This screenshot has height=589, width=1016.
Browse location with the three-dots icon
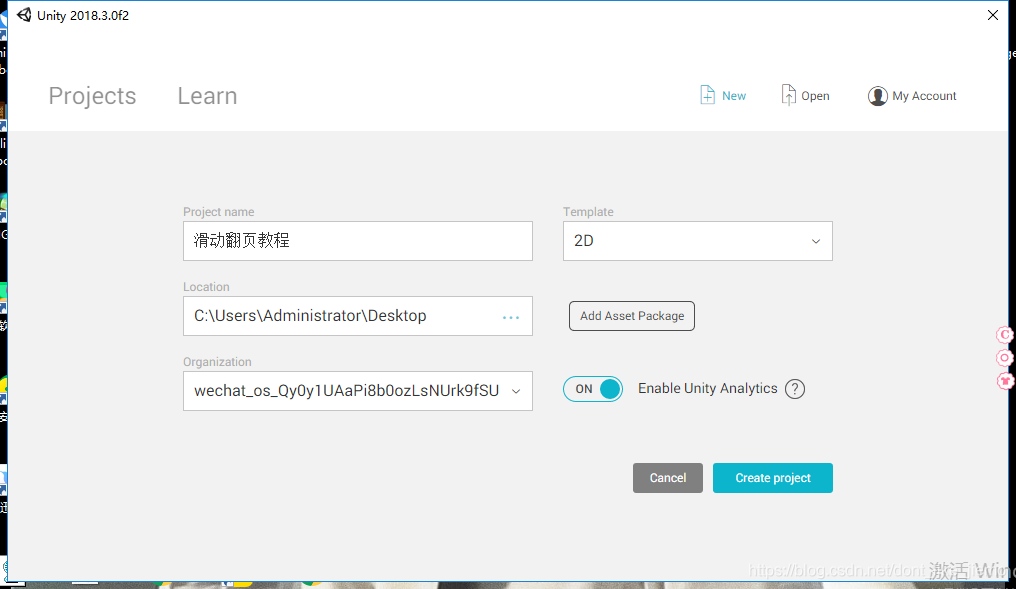coord(511,317)
